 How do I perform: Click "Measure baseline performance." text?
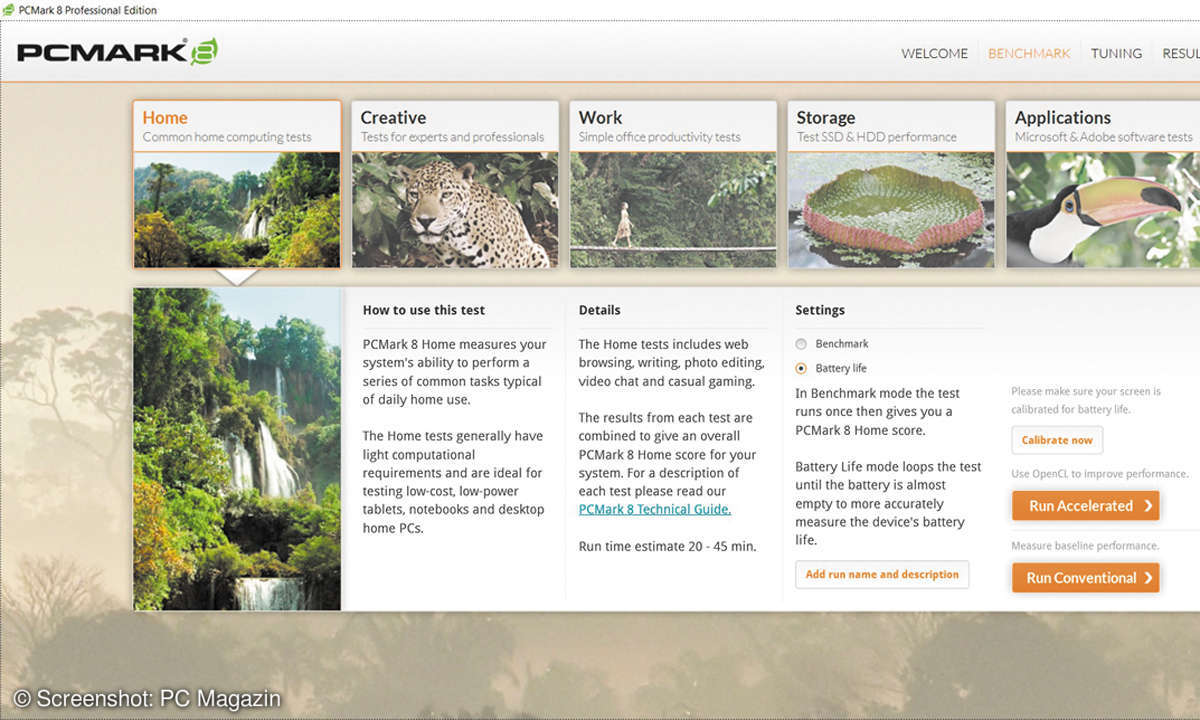point(1085,546)
